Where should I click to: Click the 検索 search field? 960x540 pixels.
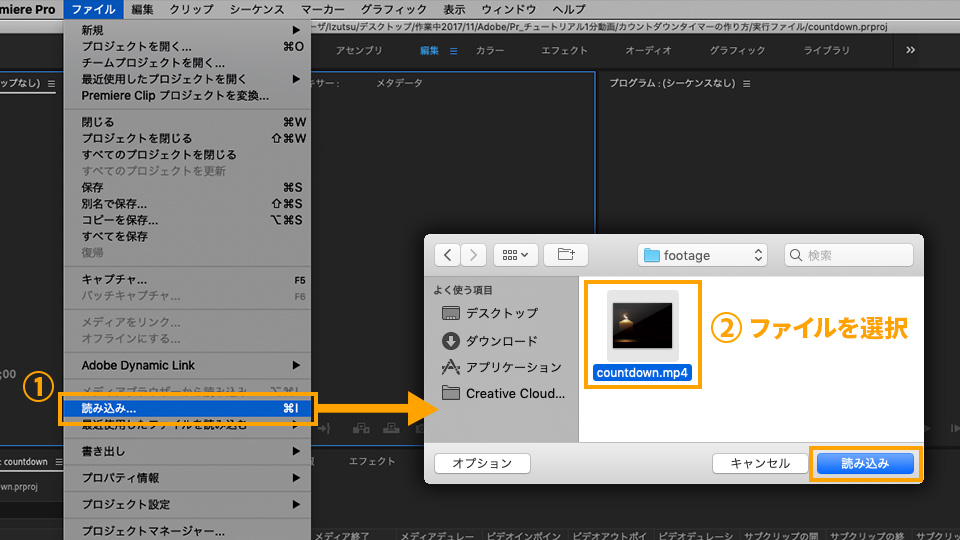(x=849, y=255)
